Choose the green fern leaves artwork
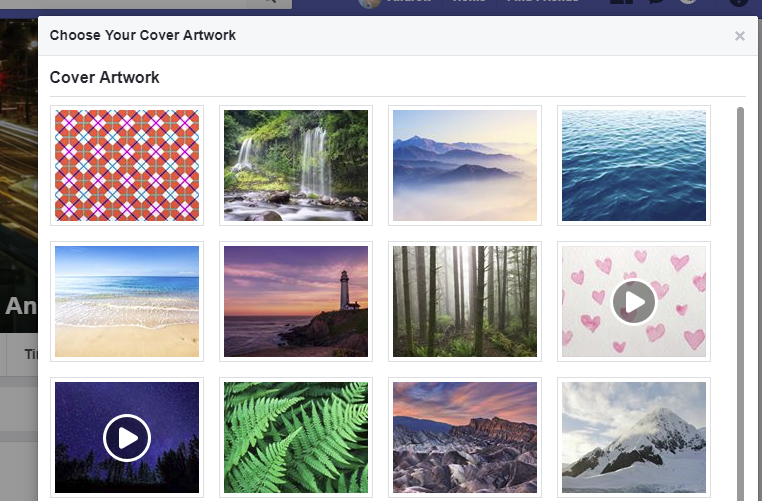This screenshot has width=762, height=501. pos(296,437)
